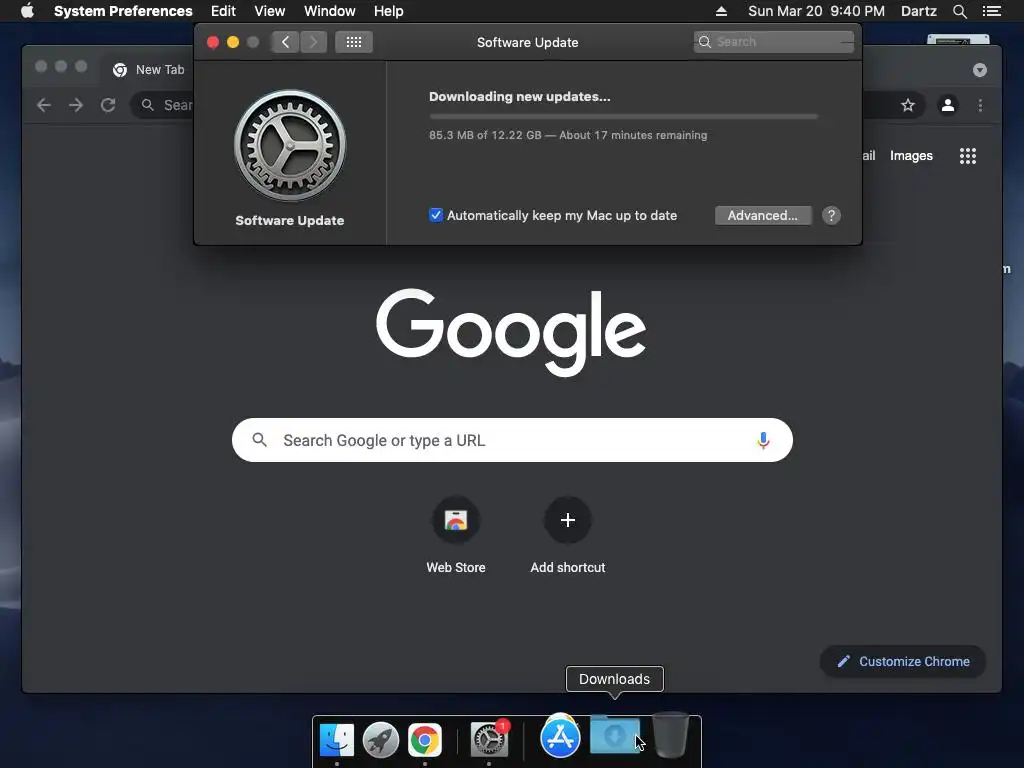
Task: Click the date and time in menu bar
Action: [x=816, y=11]
